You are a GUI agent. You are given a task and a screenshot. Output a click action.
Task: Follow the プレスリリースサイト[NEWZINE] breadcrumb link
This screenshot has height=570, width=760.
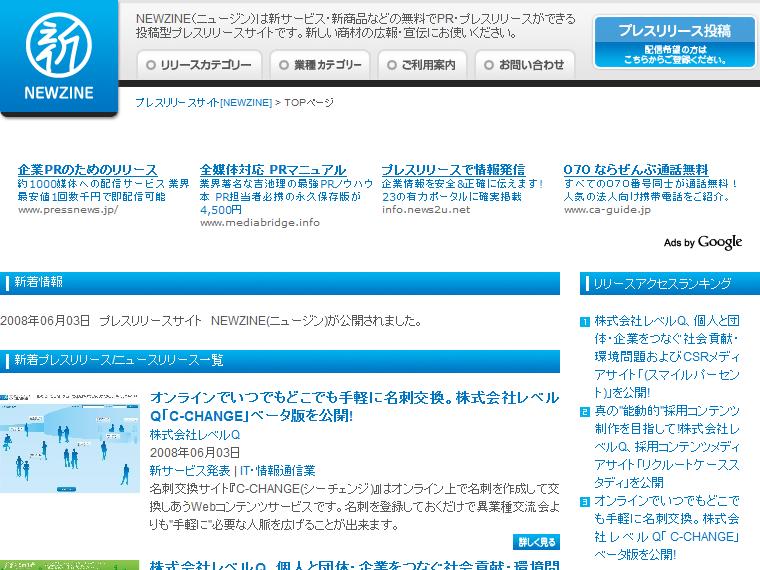coord(204,102)
